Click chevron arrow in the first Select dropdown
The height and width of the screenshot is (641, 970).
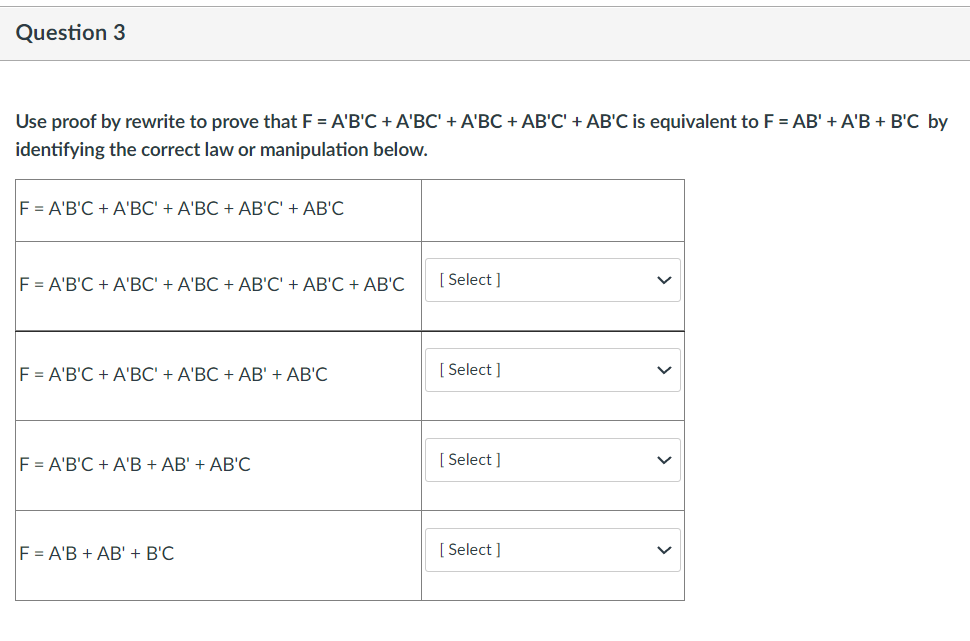tap(660, 280)
